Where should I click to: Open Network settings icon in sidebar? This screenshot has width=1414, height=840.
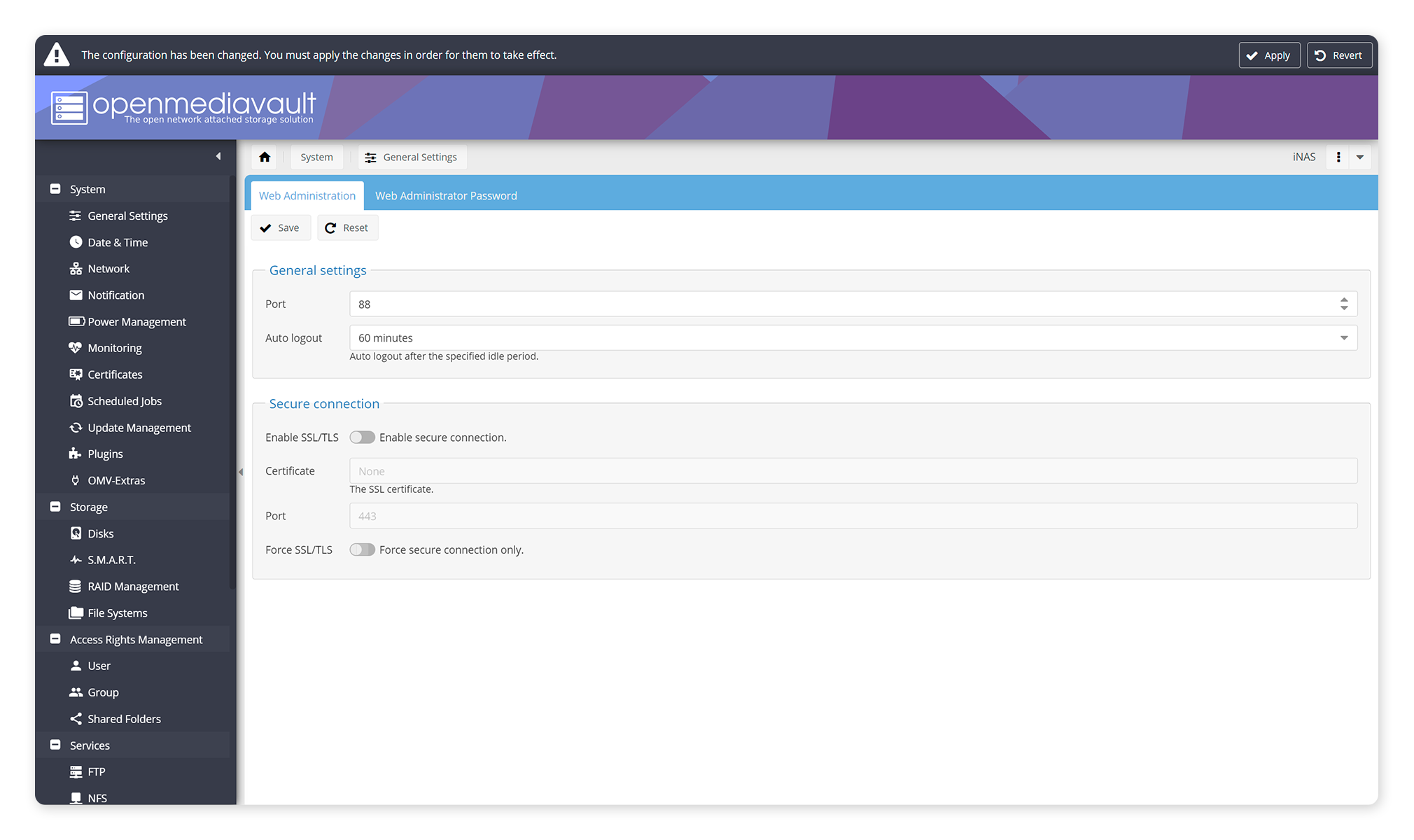click(76, 269)
